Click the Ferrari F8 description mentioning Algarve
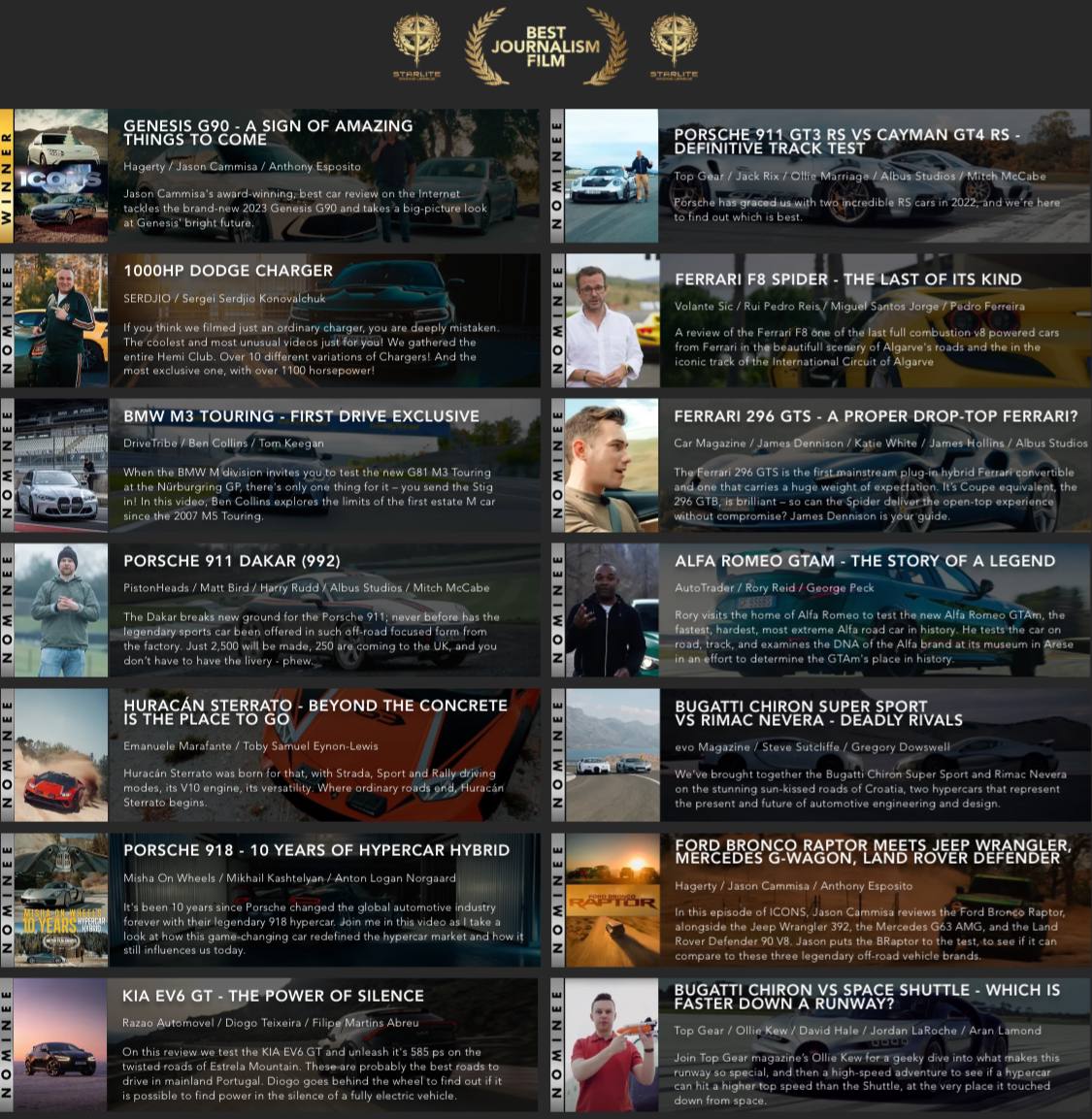 (867, 346)
